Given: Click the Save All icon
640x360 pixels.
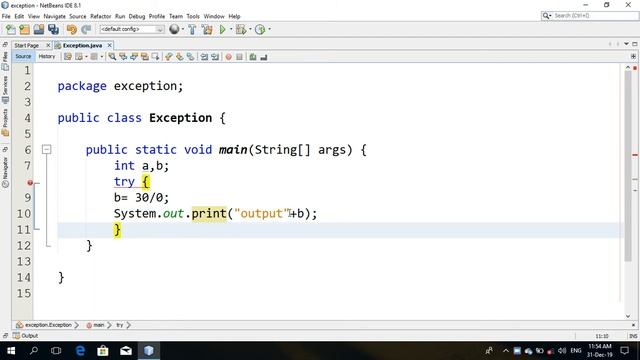Looking at the screenshot, I should [x=53, y=29].
